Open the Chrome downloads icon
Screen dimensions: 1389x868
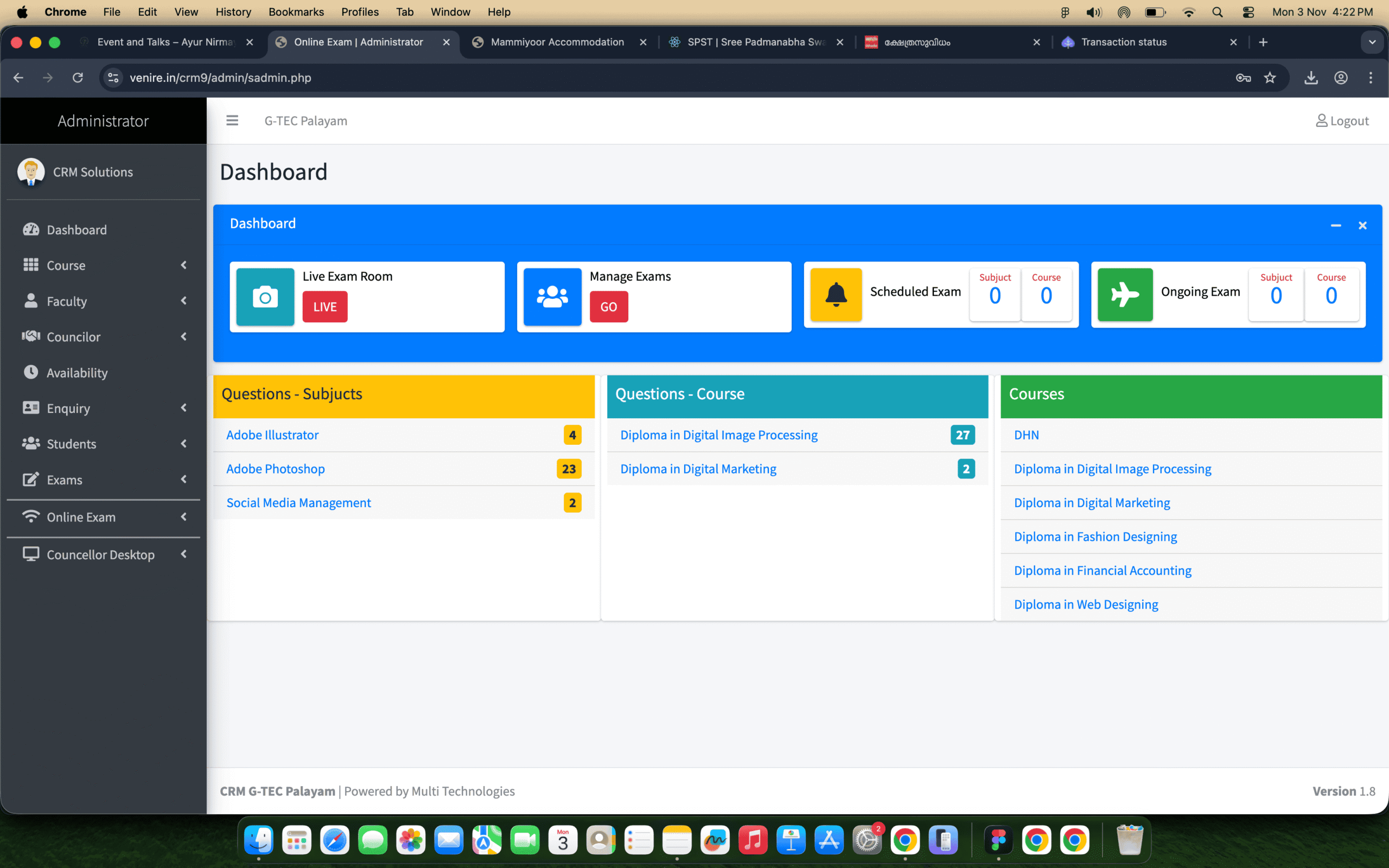pyautogui.click(x=1310, y=78)
